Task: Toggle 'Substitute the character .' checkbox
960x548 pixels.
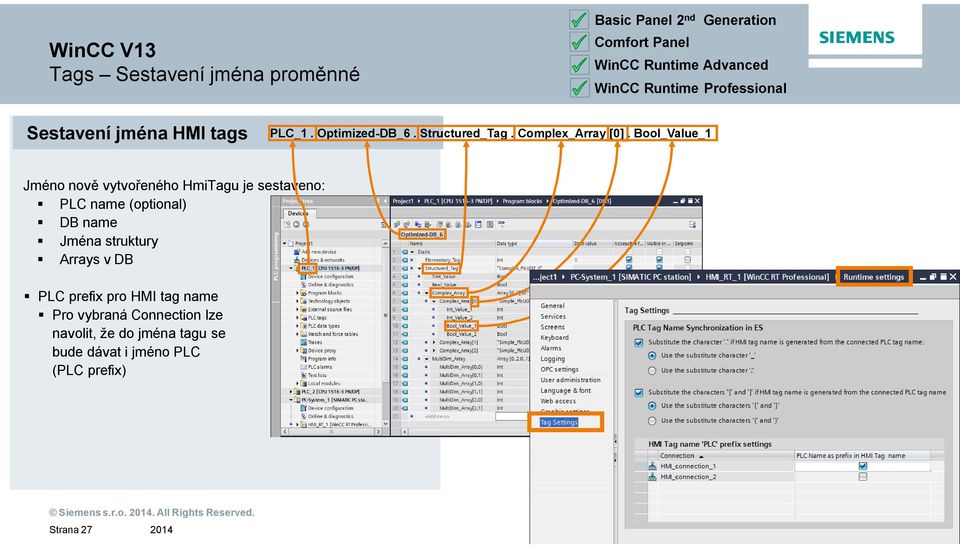Action: point(639,342)
